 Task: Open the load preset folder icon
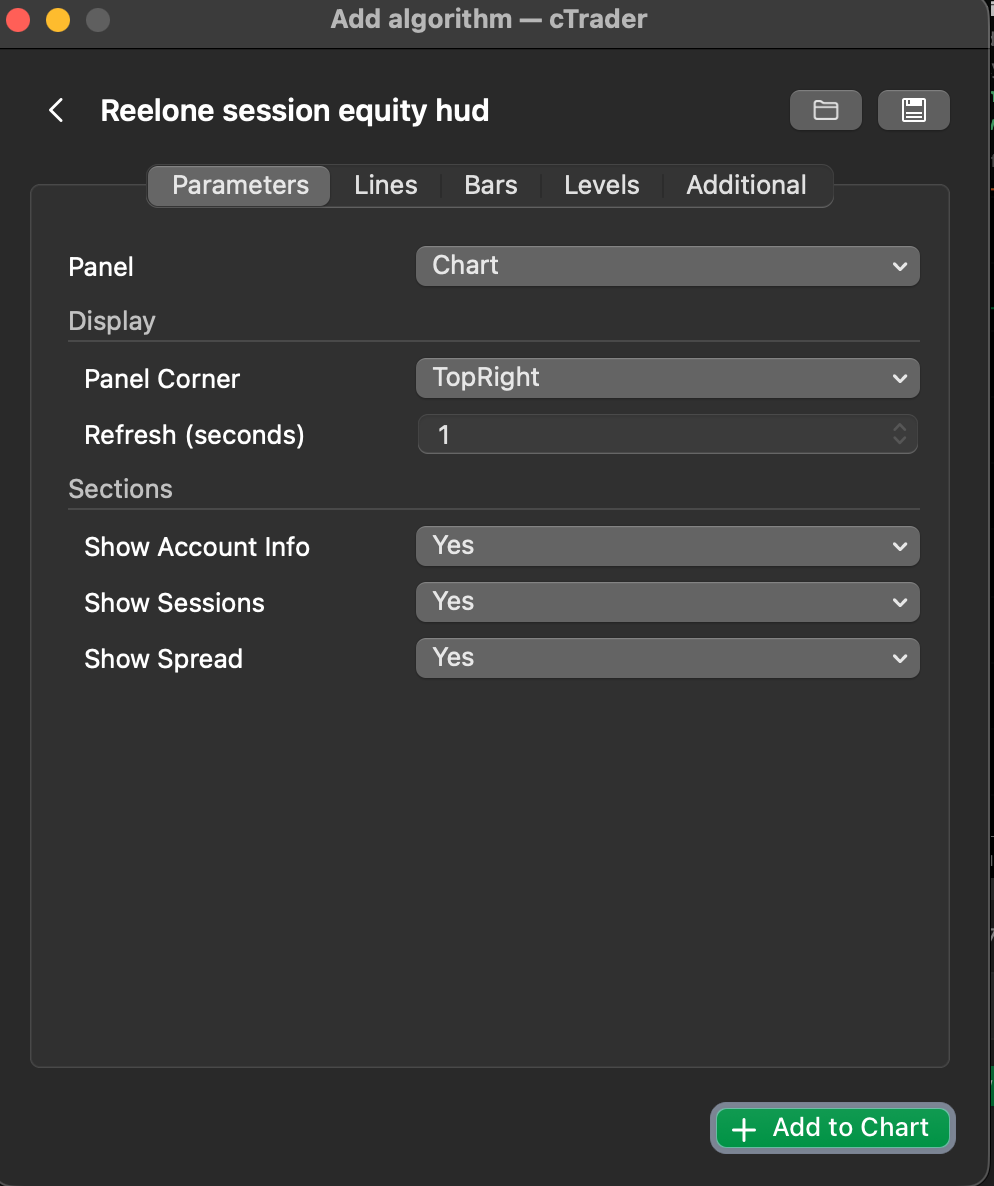[x=825, y=110]
